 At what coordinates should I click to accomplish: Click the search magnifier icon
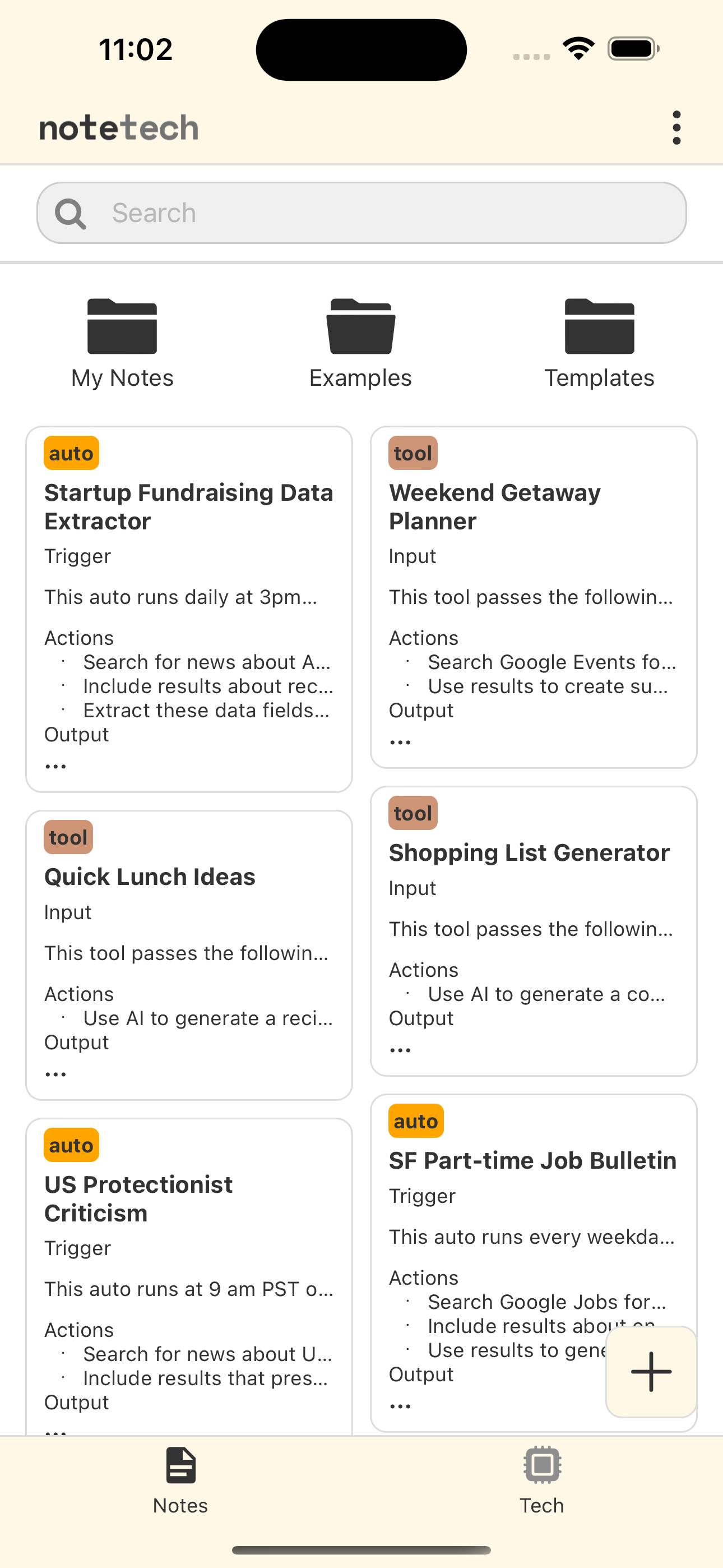pos(70,214)
